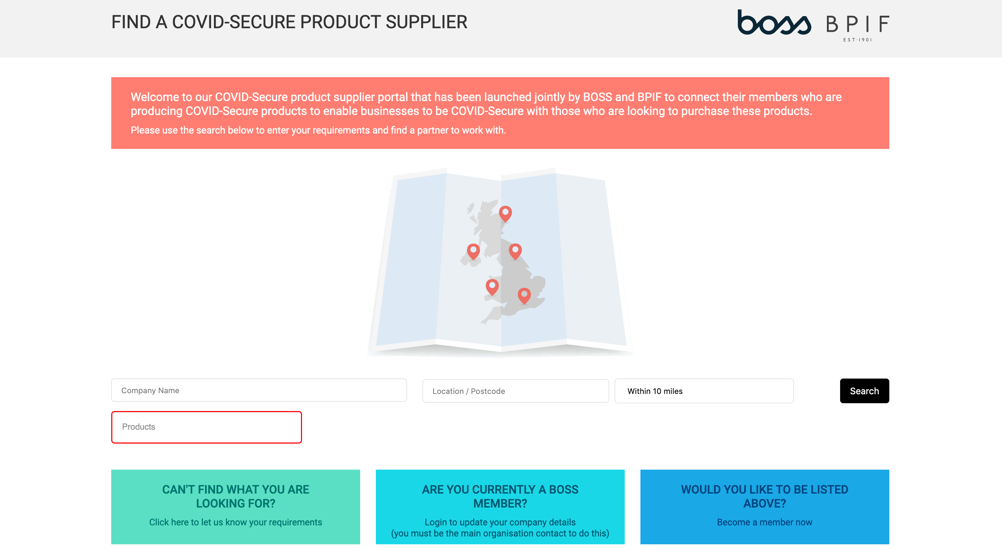This screenshot has height=549, width=1002.
Task: Click the BPIF logo in header
Action: tap(857, 28)
